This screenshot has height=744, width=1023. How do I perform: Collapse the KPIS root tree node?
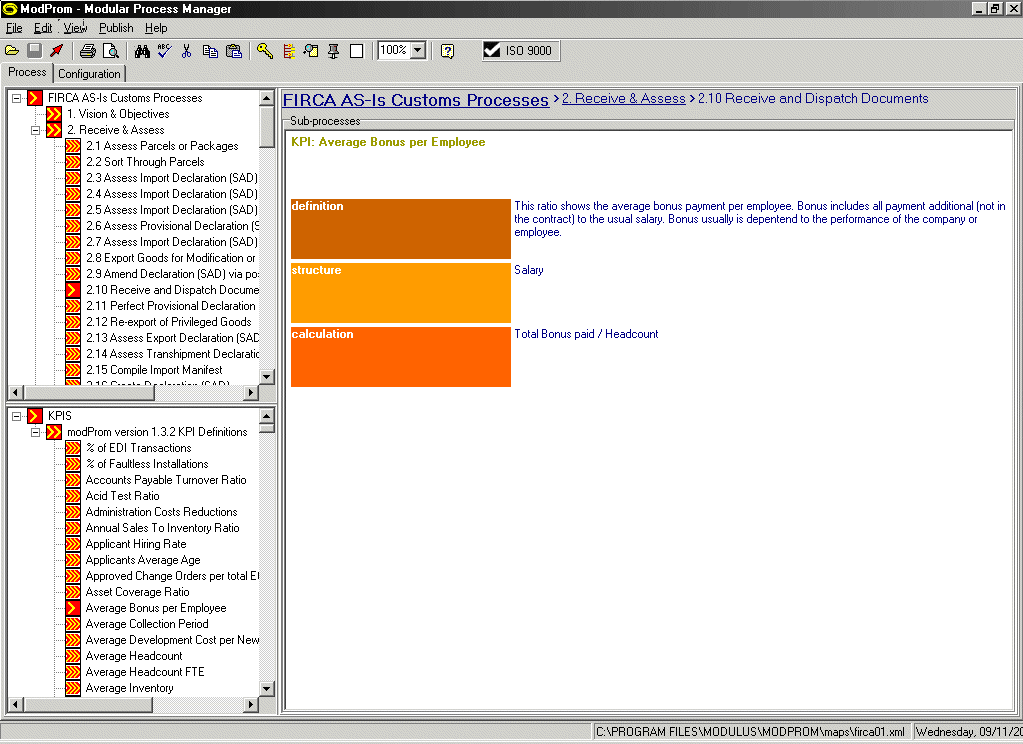click(16, 416)
